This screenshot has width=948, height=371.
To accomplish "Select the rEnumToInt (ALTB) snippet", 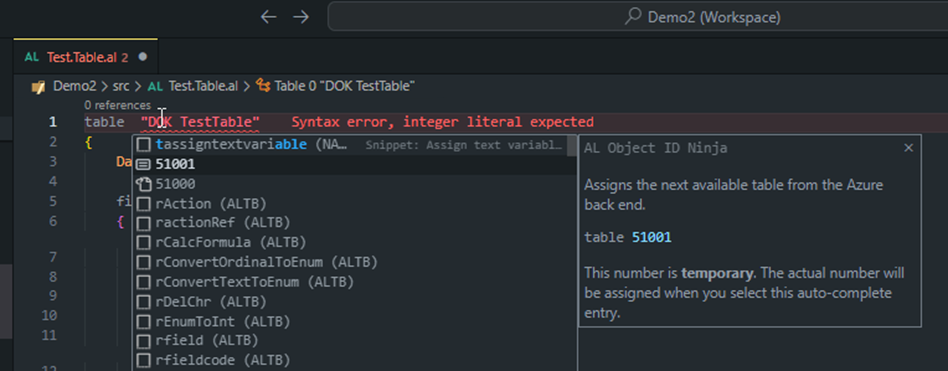I will coord(354,321).
